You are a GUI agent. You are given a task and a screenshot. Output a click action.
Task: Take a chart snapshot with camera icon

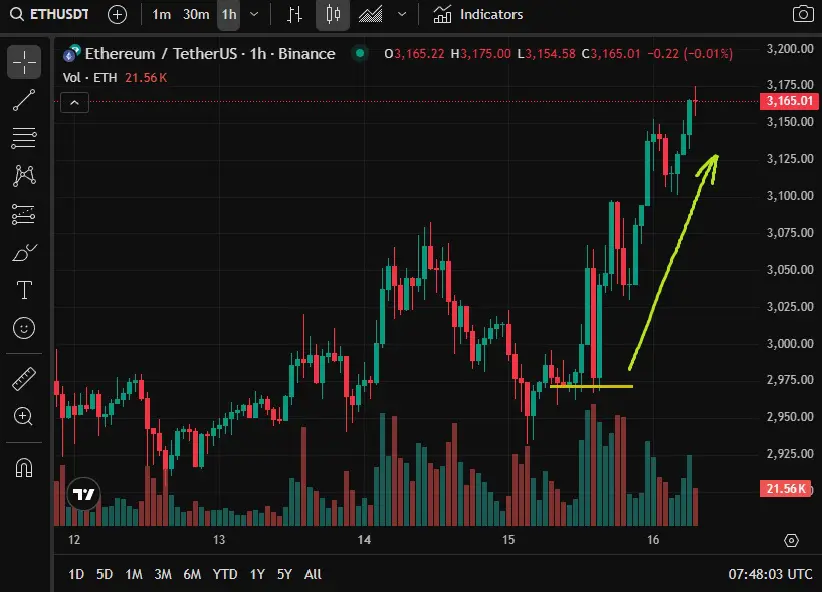tap(803, 14)
